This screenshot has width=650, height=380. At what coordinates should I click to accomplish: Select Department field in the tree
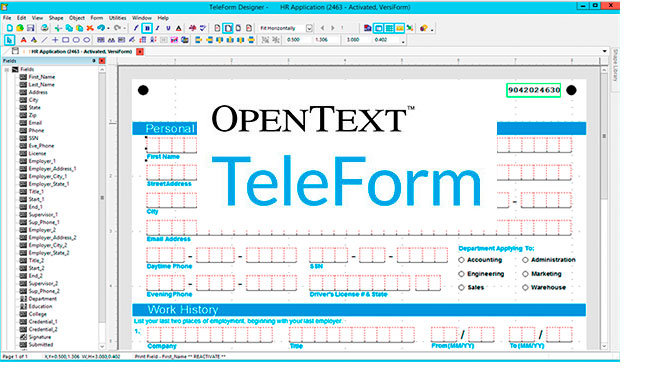[42, 298]
